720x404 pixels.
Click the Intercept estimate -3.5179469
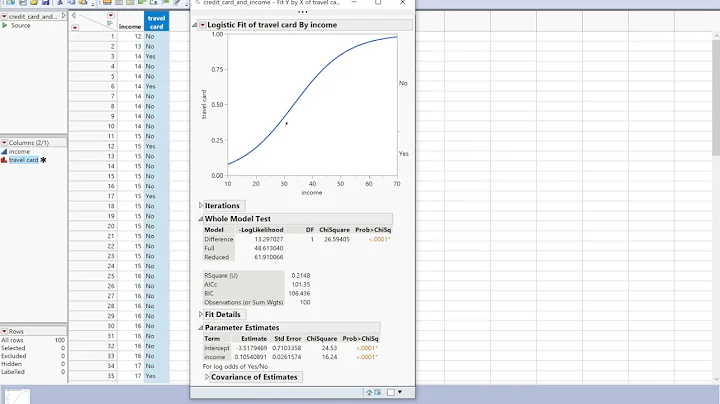(251, 348)
